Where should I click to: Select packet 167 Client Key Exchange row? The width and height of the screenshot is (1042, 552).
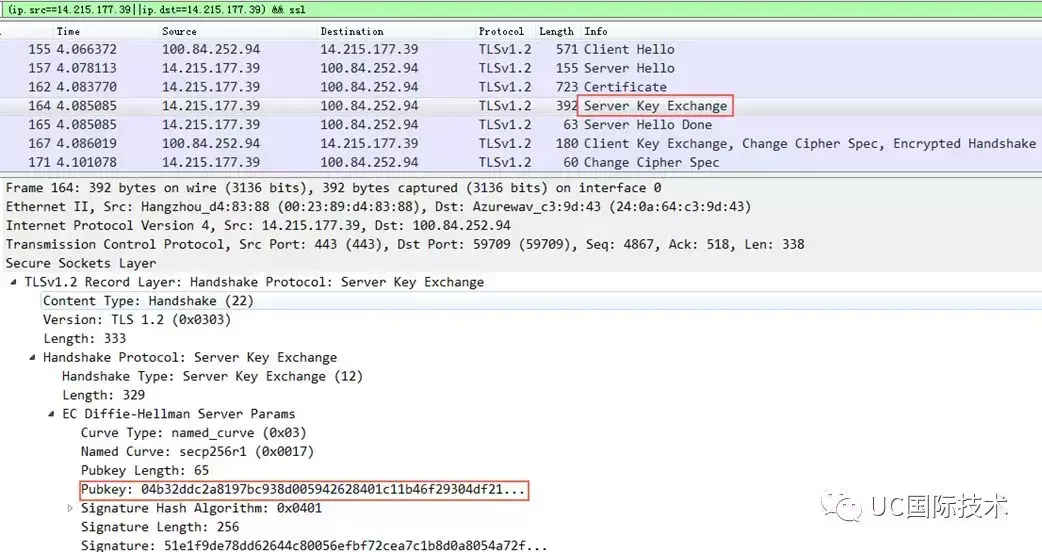tap(521, 143)
